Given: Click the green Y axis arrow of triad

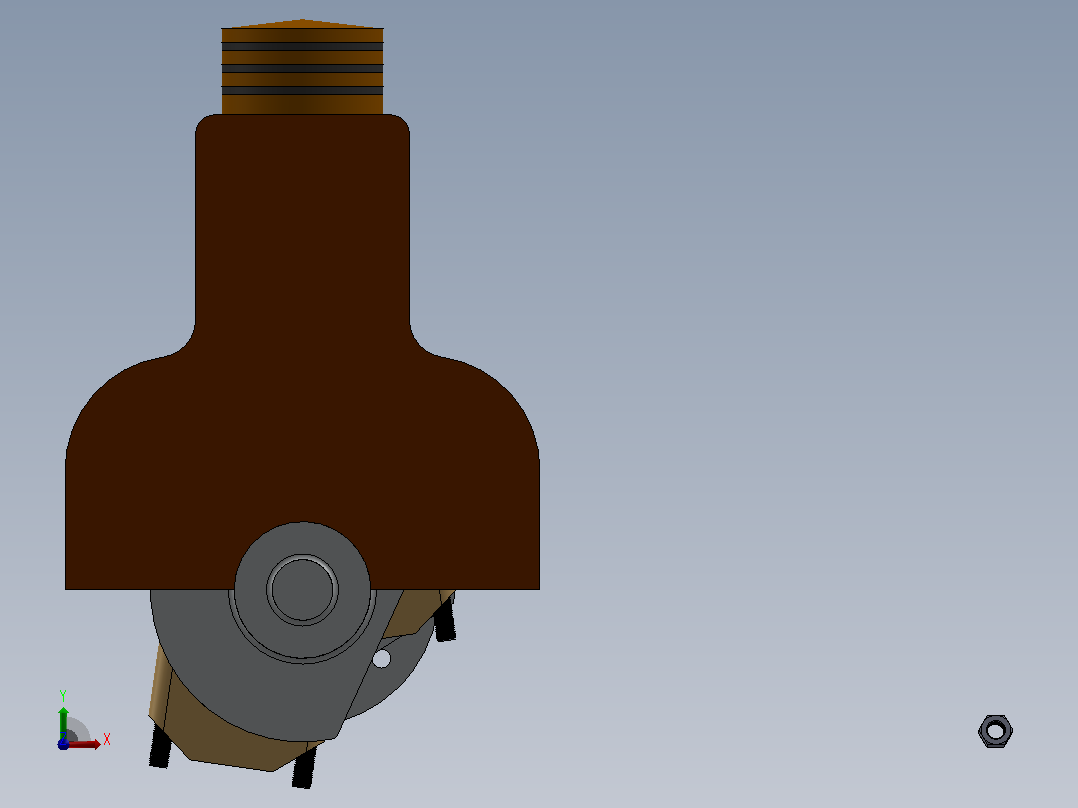Looking at the screenshot, I should (x=63, y=721).
